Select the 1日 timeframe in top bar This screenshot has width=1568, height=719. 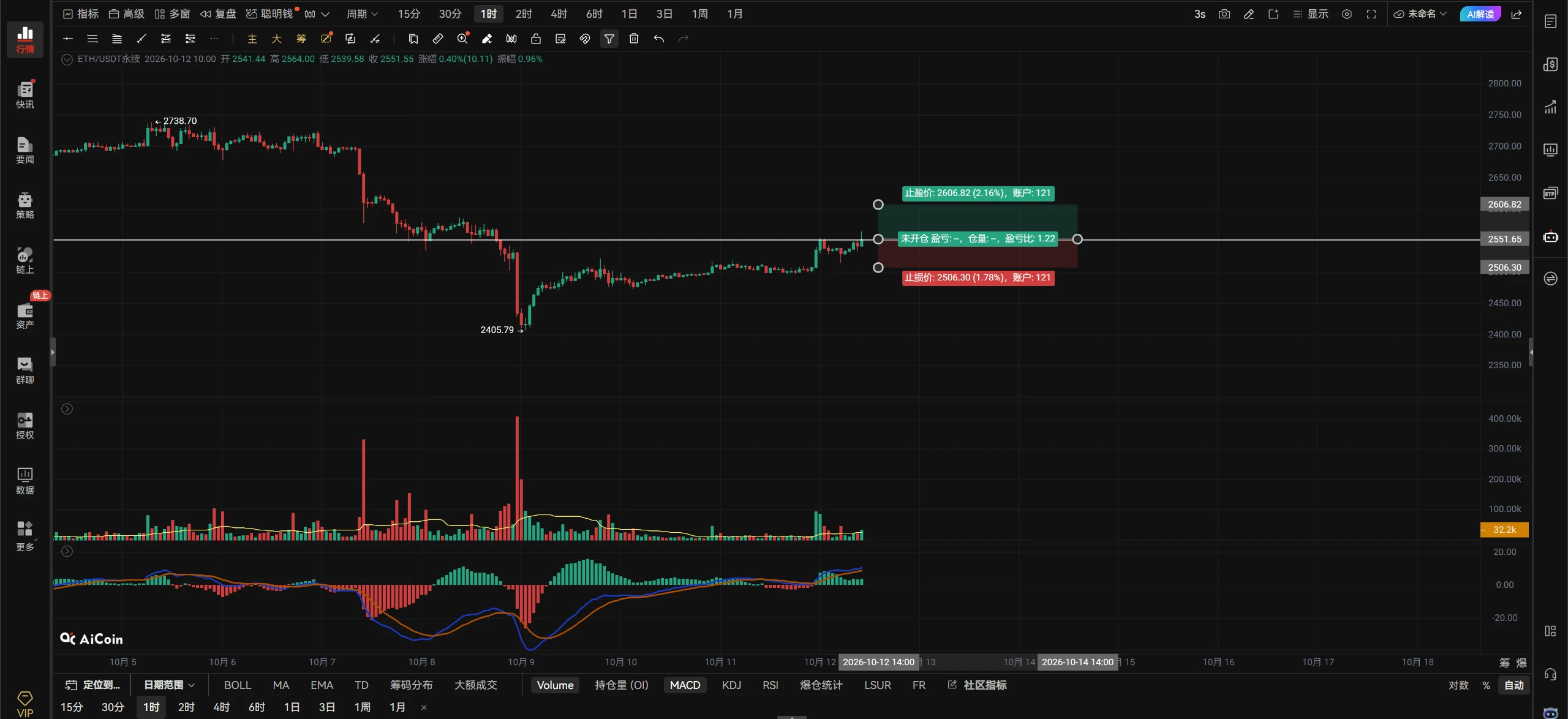click(x=629, y=14)
